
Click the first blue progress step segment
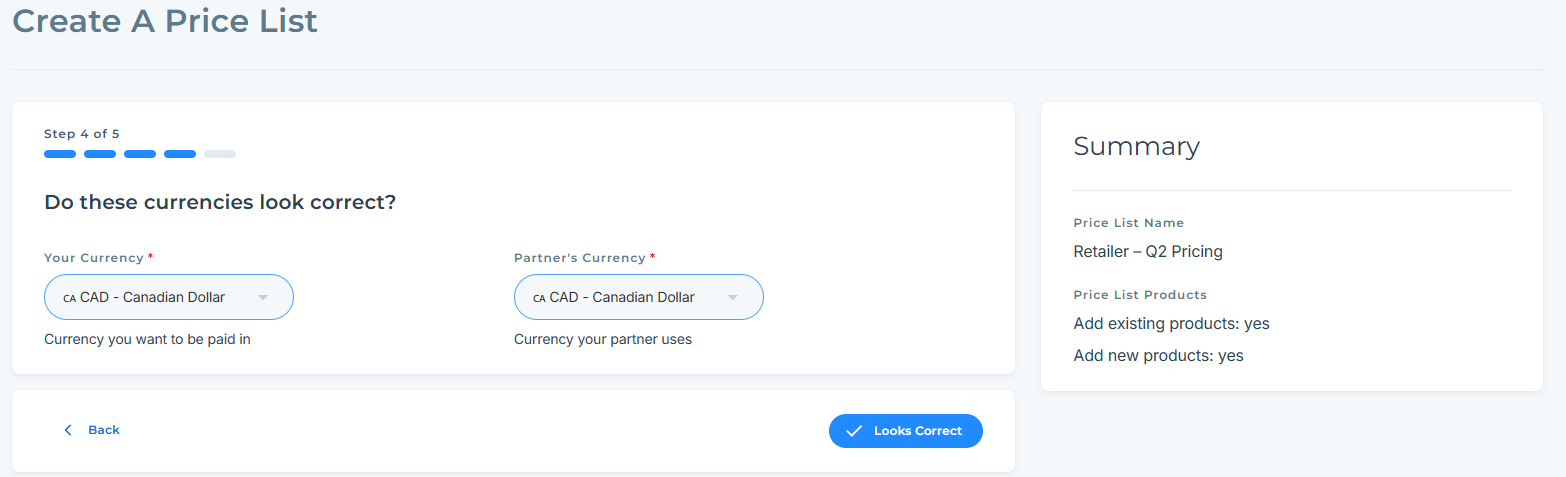click(x=60, y=154)
